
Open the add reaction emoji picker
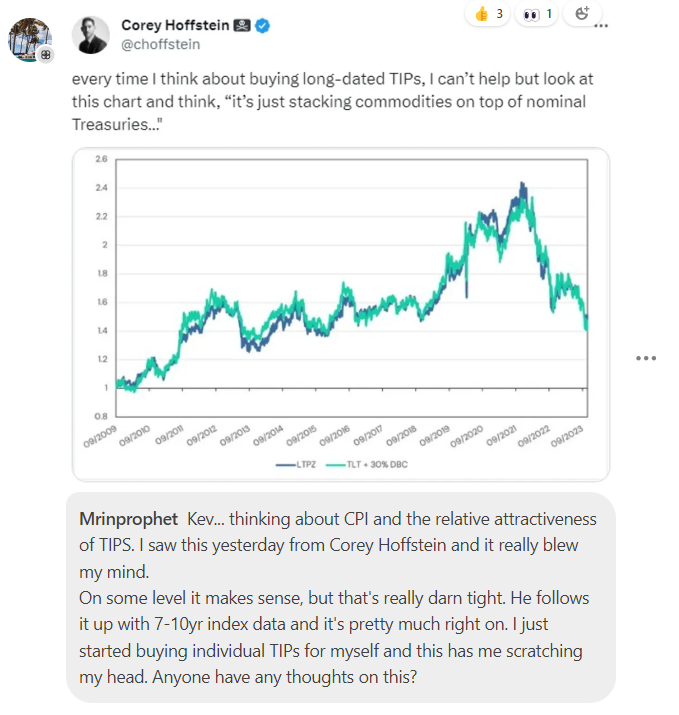(582, 13)
